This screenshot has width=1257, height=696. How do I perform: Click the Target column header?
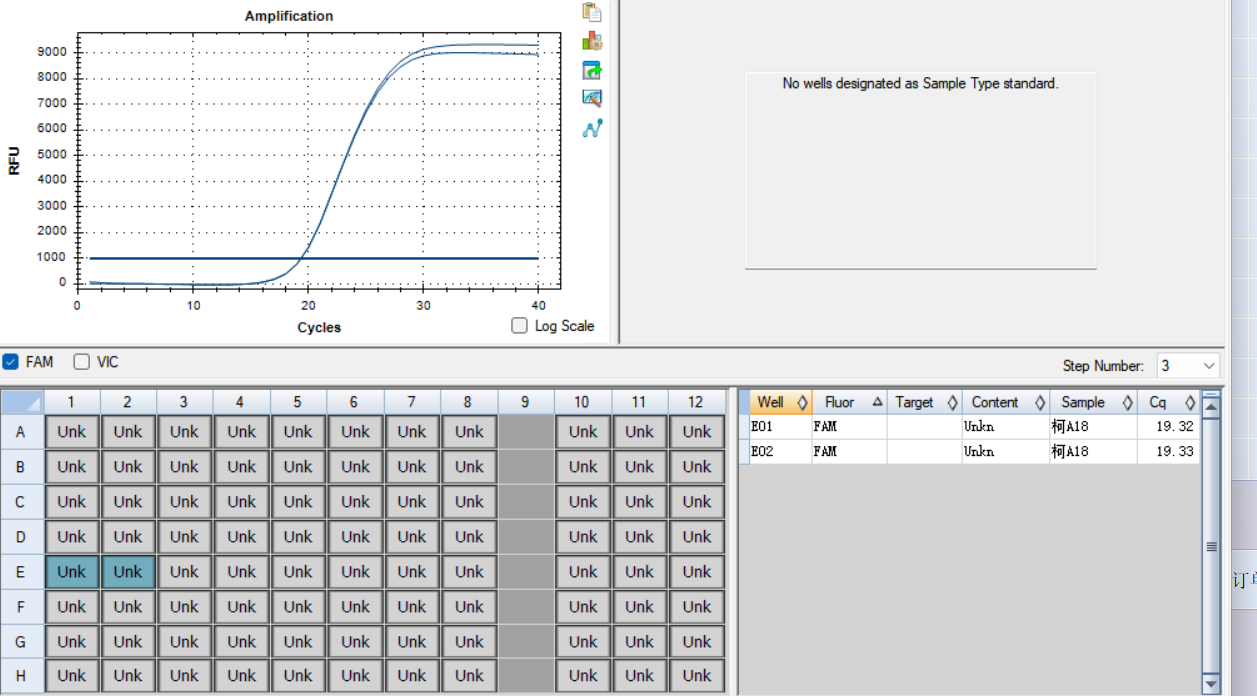pos(925,402)
